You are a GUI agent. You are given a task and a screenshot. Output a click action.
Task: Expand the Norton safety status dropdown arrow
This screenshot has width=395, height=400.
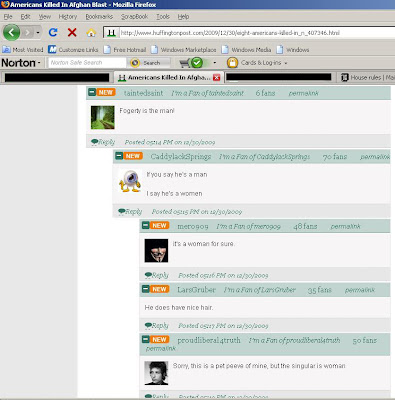pos(214,63)
